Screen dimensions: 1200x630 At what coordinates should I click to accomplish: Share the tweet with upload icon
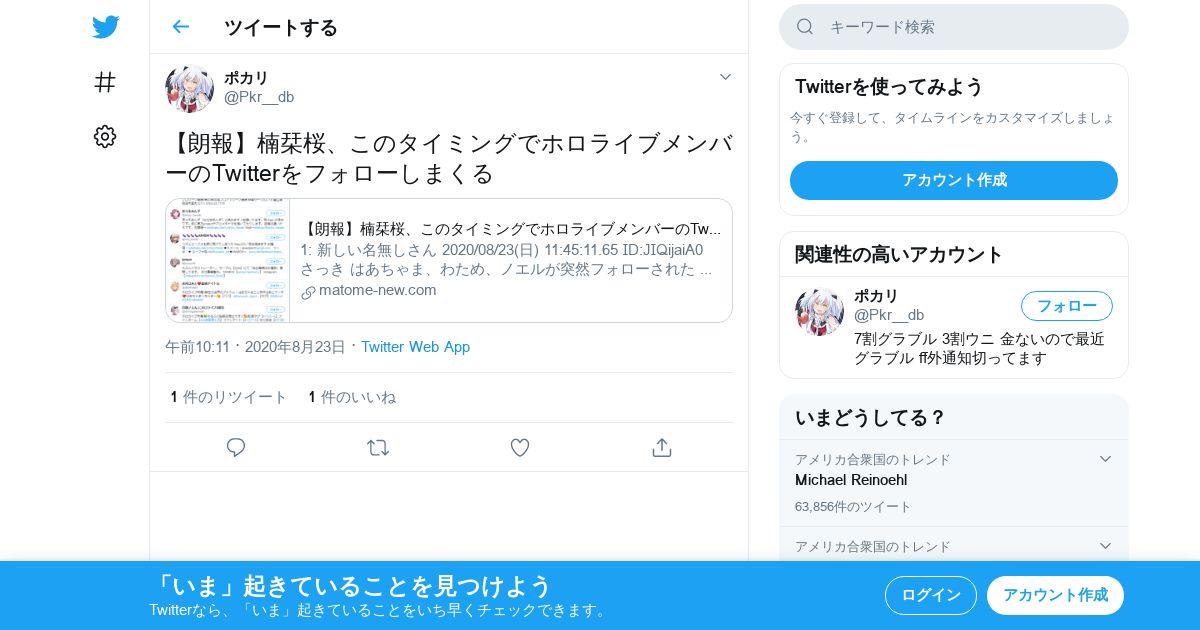coord(662,448)
